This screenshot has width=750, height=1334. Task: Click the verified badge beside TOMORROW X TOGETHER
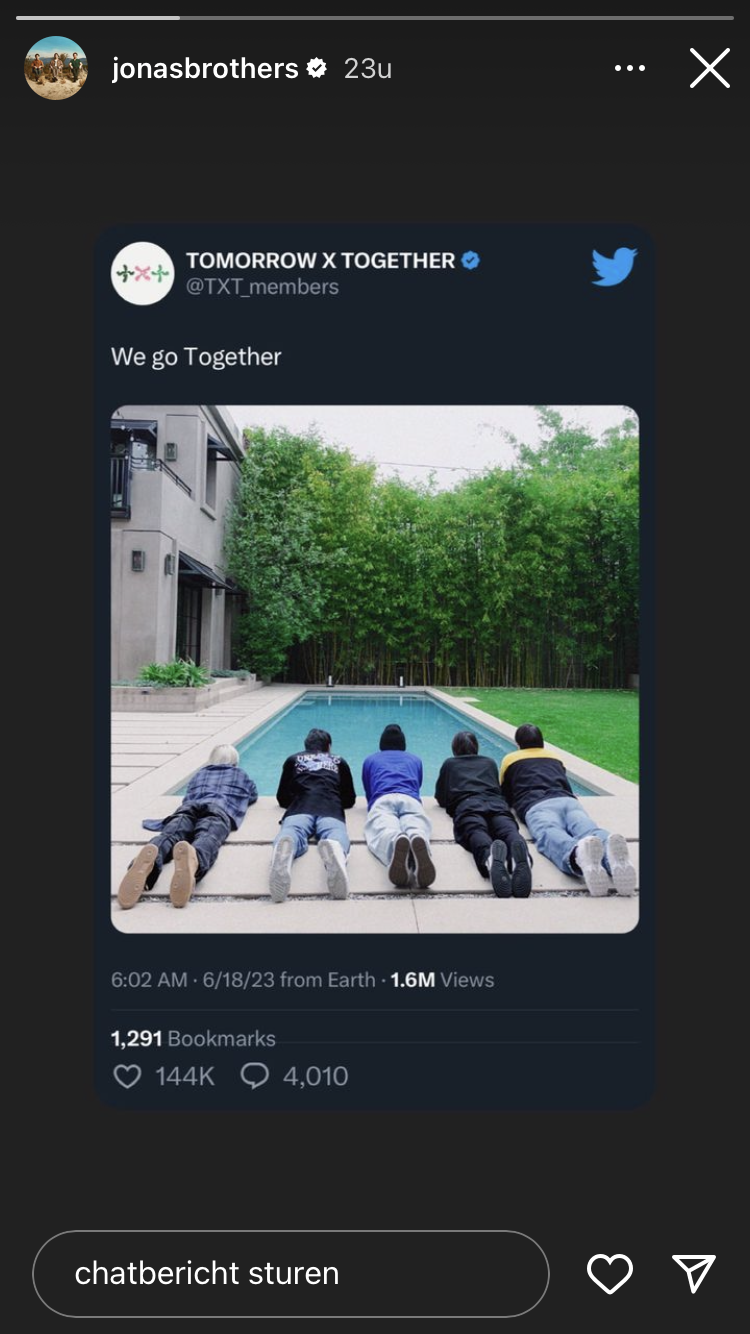coord(471,261)
